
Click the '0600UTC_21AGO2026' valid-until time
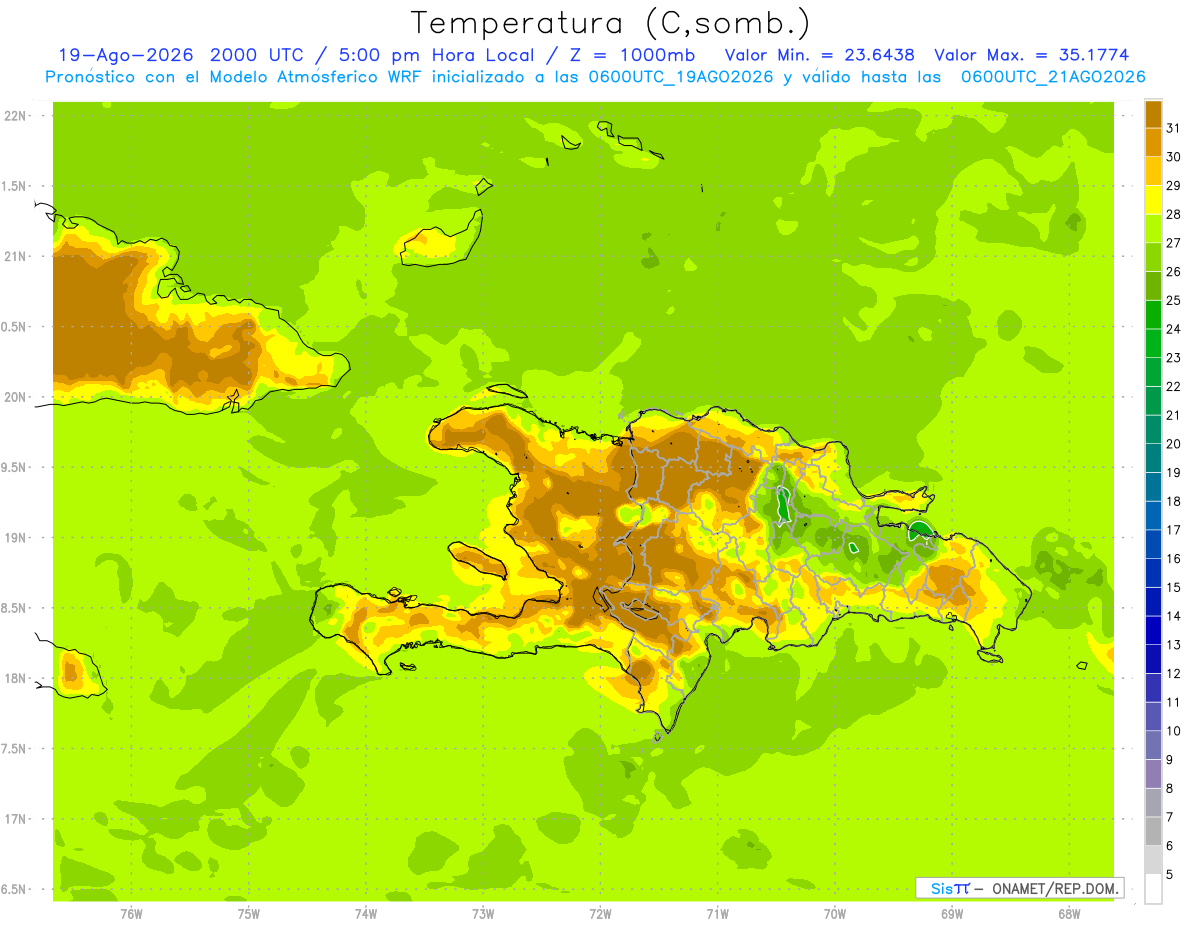click(1053, 77)
